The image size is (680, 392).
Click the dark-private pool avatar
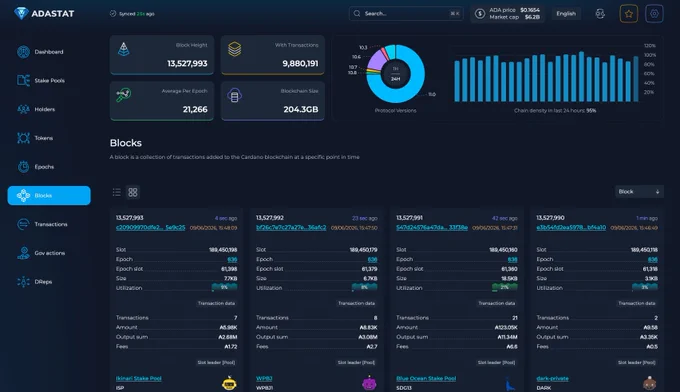(x=649, y=383)
